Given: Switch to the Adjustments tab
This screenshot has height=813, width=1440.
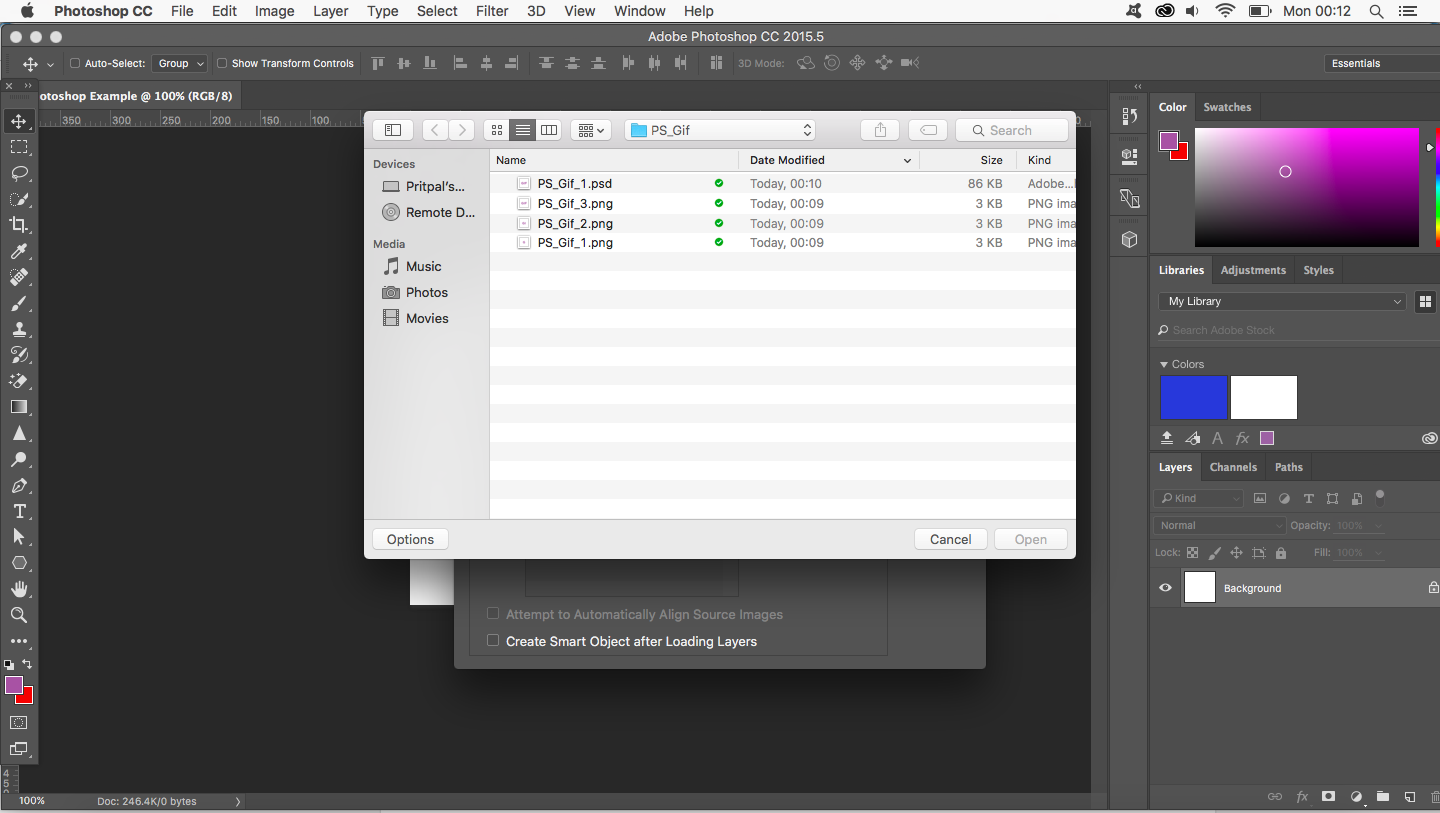Looking at the screenshot, I should pos(1253,270).
